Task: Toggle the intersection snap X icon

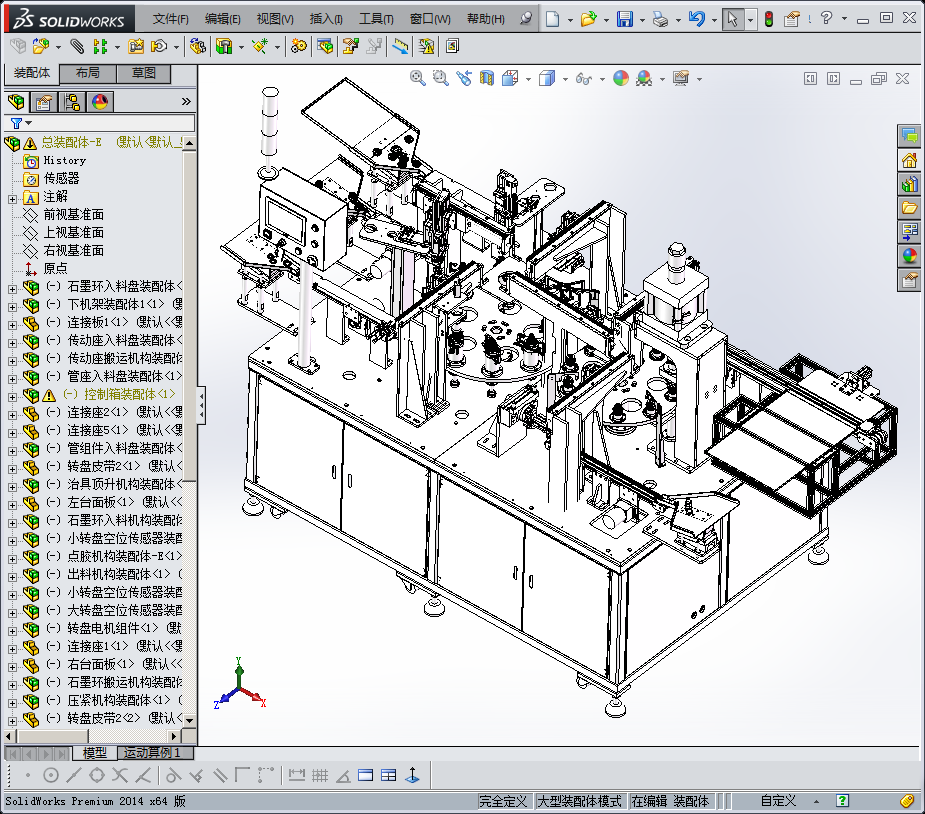Action: click(120, 775)
